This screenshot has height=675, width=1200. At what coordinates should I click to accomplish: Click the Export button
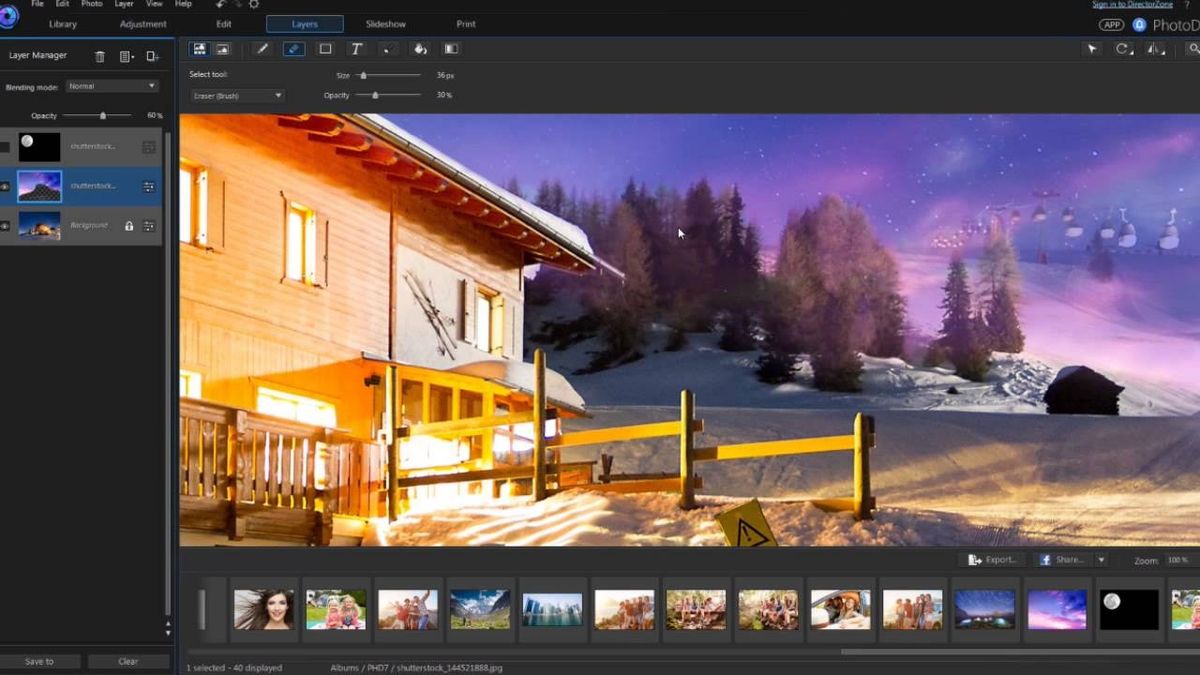tap(992, 559)
